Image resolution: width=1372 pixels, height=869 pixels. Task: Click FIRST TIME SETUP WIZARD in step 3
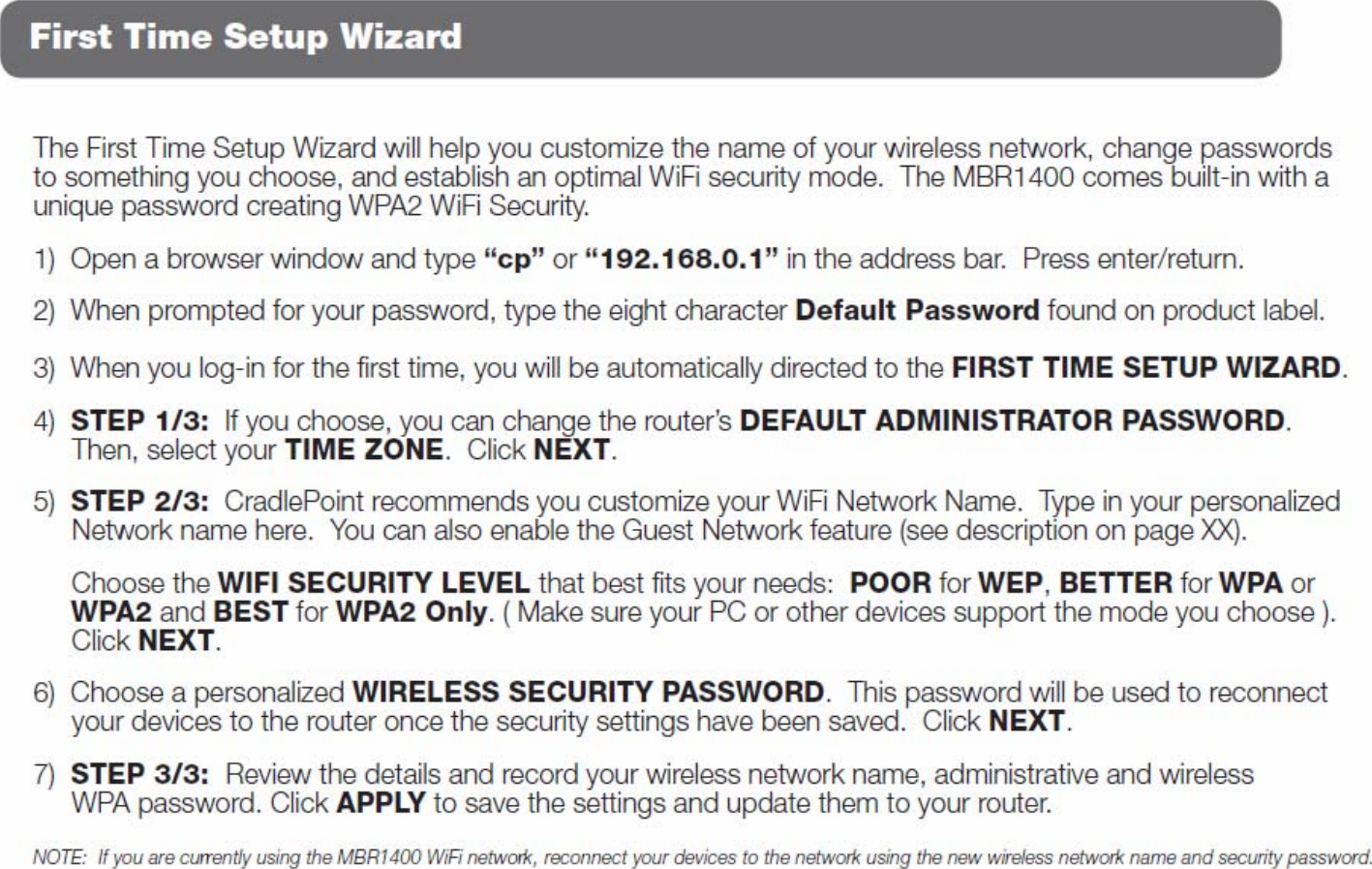click(1146, 368)
